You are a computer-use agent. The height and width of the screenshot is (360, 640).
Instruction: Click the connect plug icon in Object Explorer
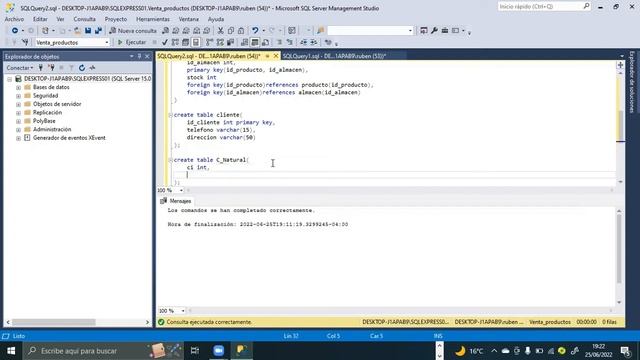click(40, 68)
